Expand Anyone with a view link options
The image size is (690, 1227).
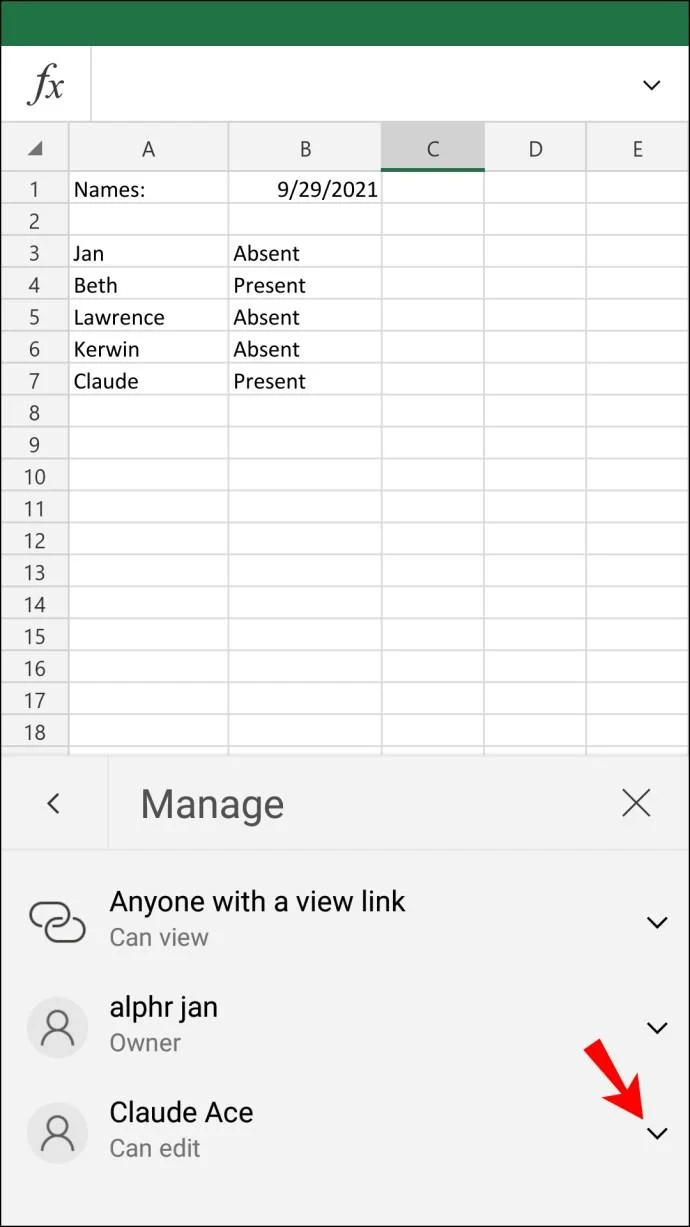[x=657, y=922]
